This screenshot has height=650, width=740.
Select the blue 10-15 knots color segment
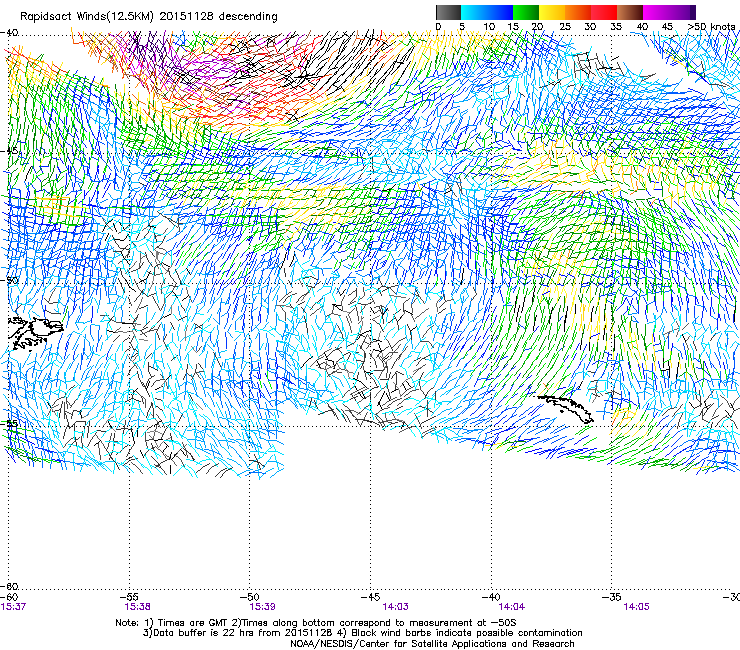500,12
